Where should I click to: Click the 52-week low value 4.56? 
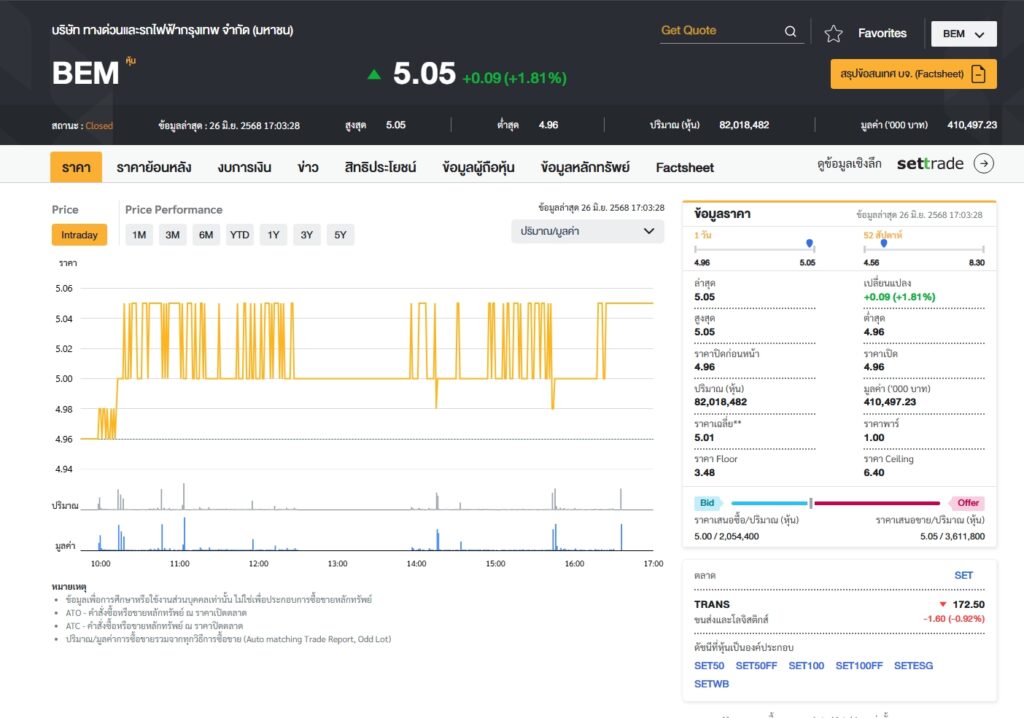coord(871,263)
